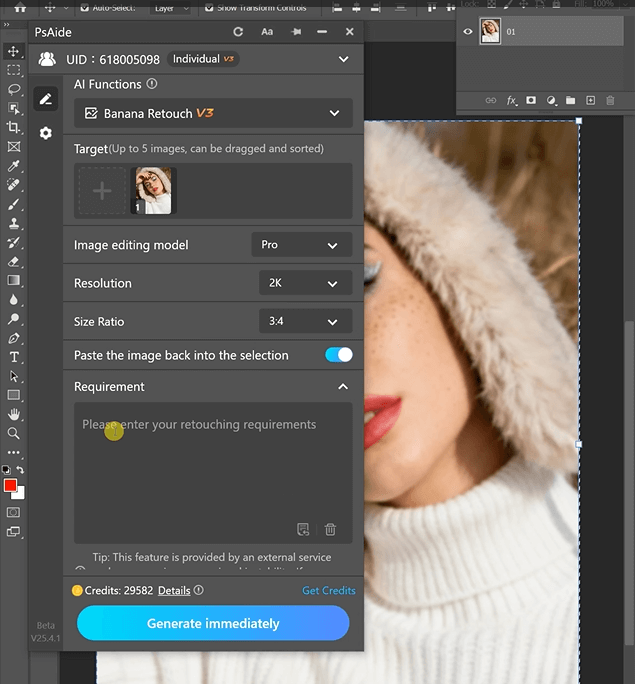
Task: Click the white background color swatch
Action: [x=20, y=494]
